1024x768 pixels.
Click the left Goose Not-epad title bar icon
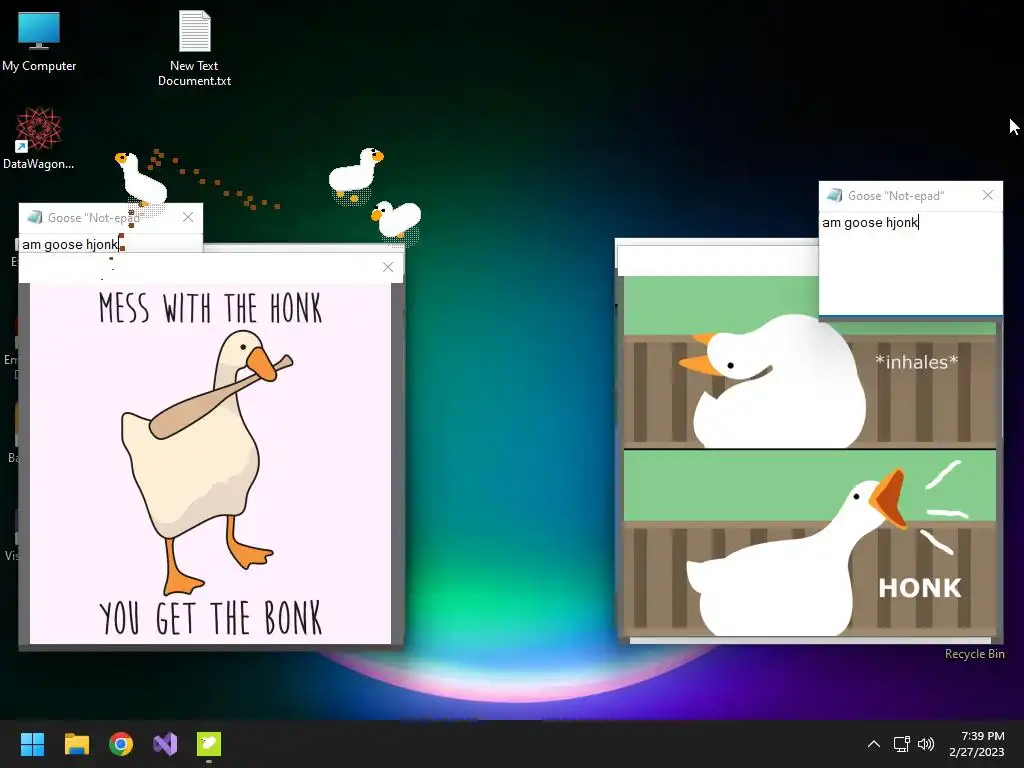coord(35,217)
